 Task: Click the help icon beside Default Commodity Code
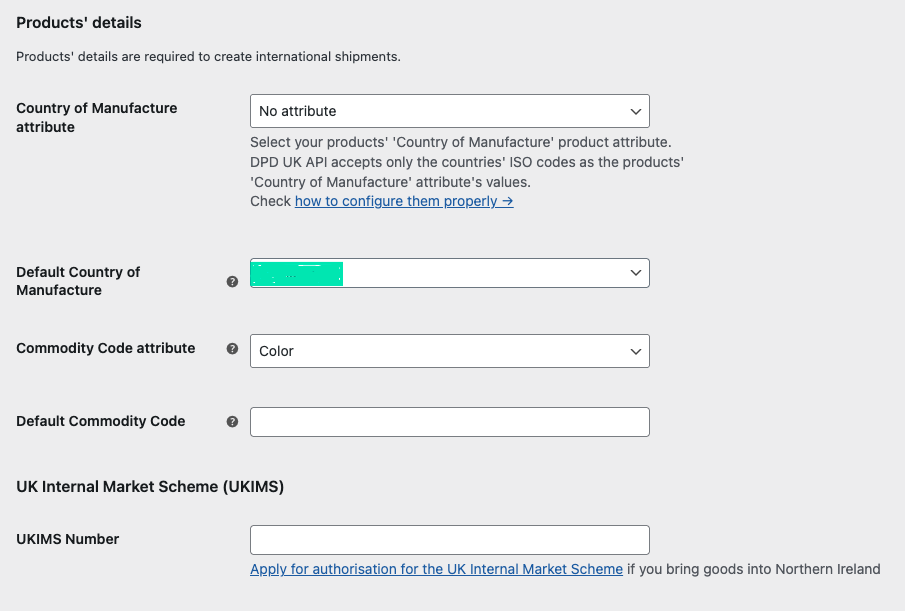pyautogui.click(x=232, y=422)
